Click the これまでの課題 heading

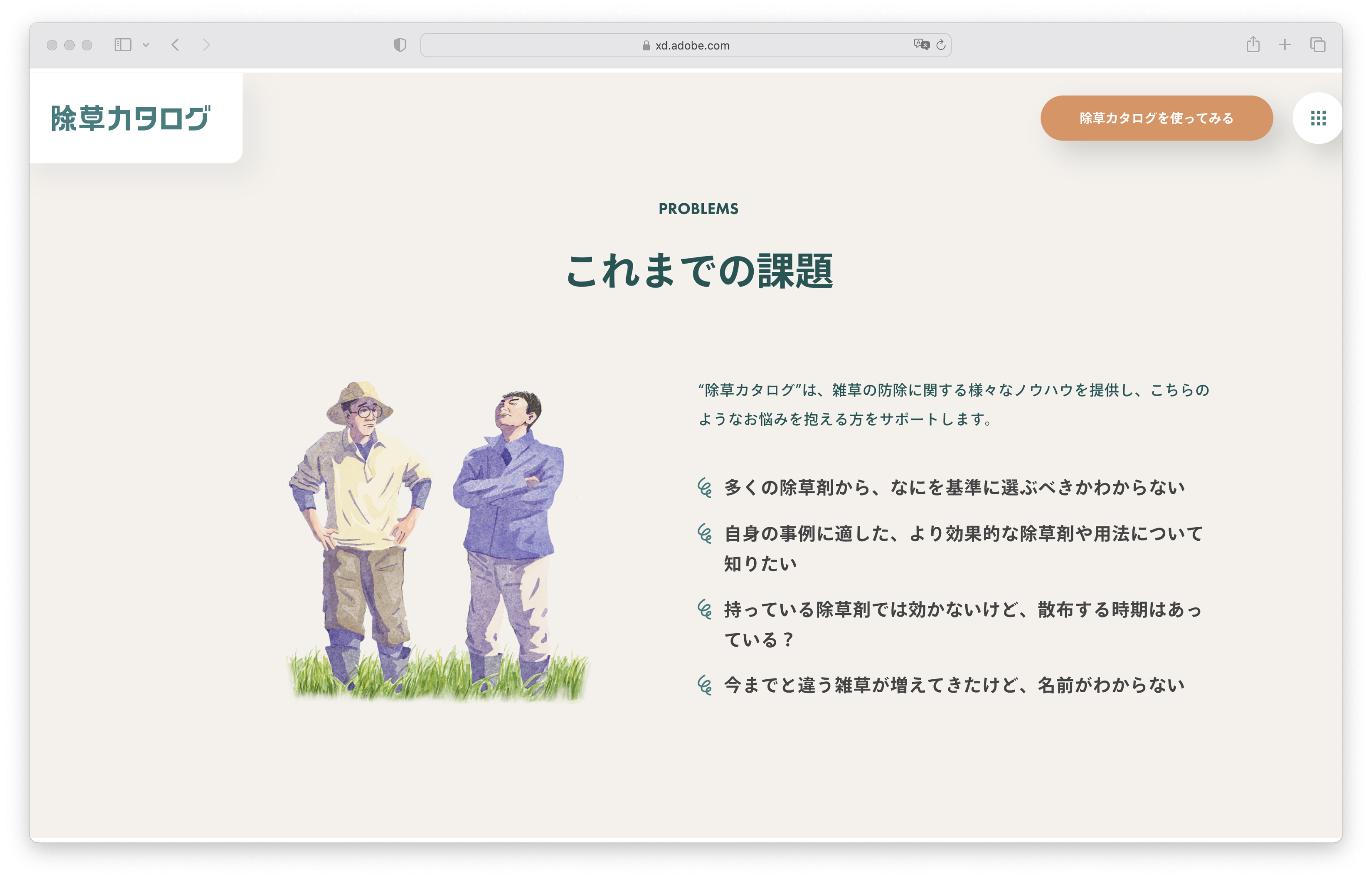(x=698, y=271)
